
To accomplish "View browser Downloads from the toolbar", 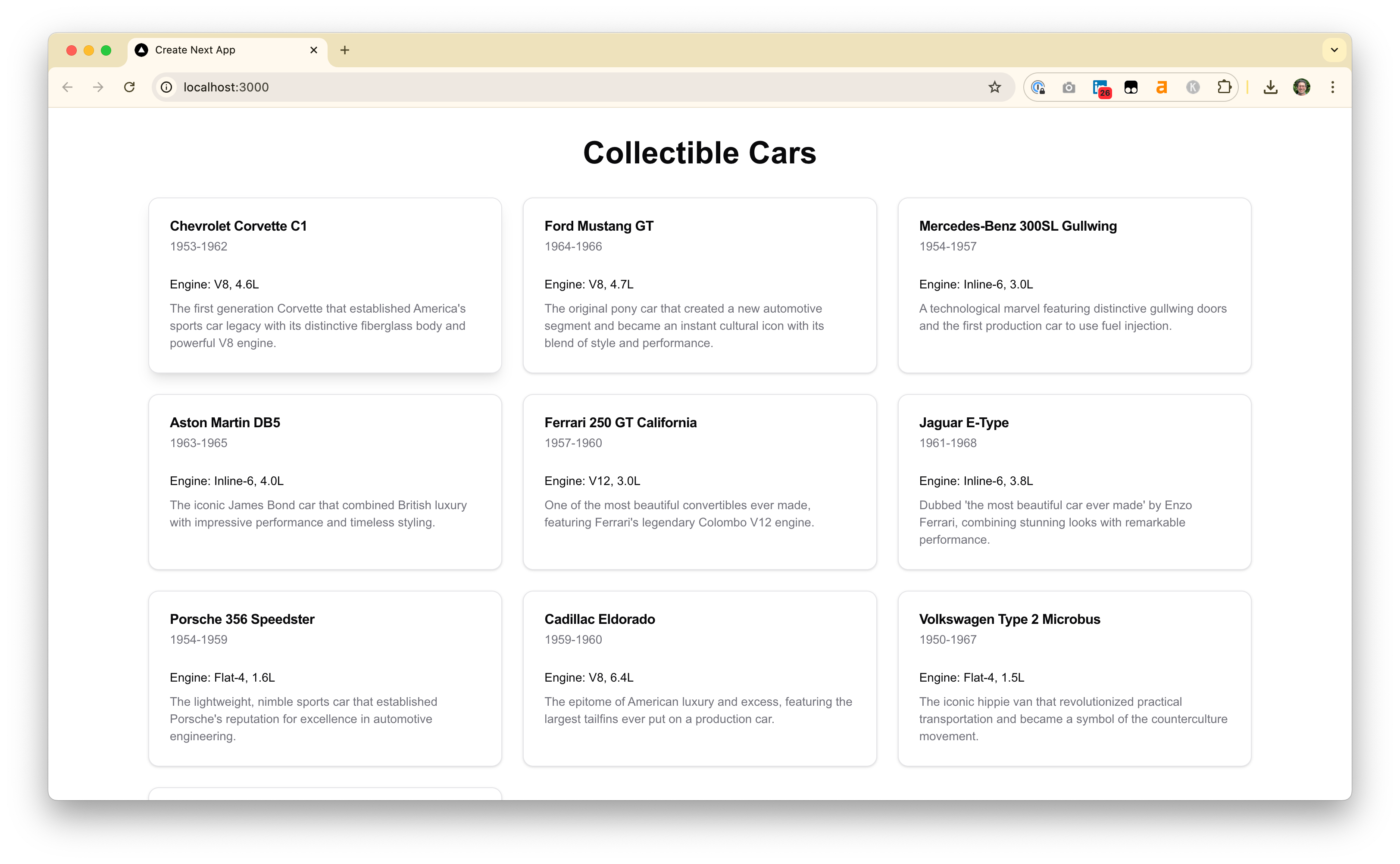I will point(1270,87).
